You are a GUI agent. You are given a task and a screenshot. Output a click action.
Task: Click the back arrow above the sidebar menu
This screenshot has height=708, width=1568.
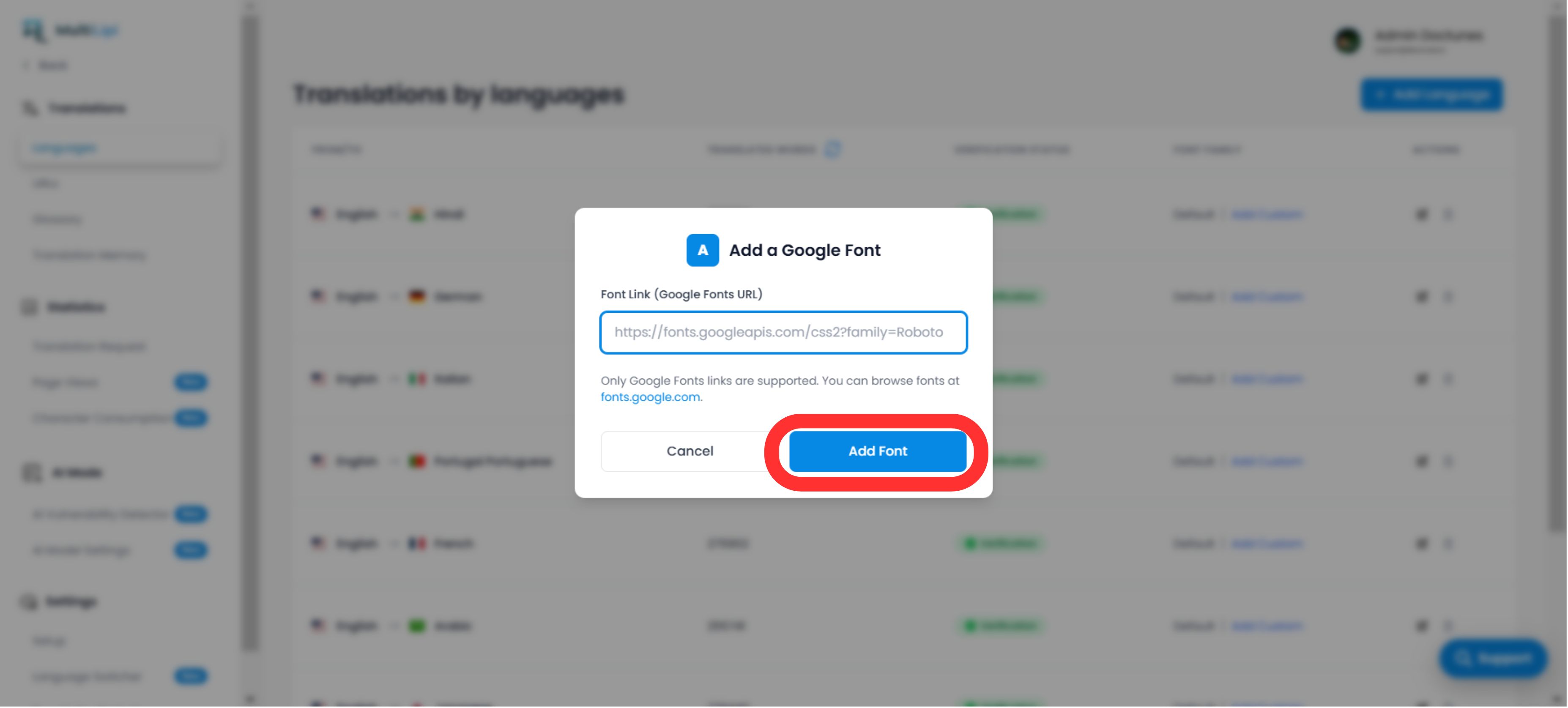tap(27, 65)
